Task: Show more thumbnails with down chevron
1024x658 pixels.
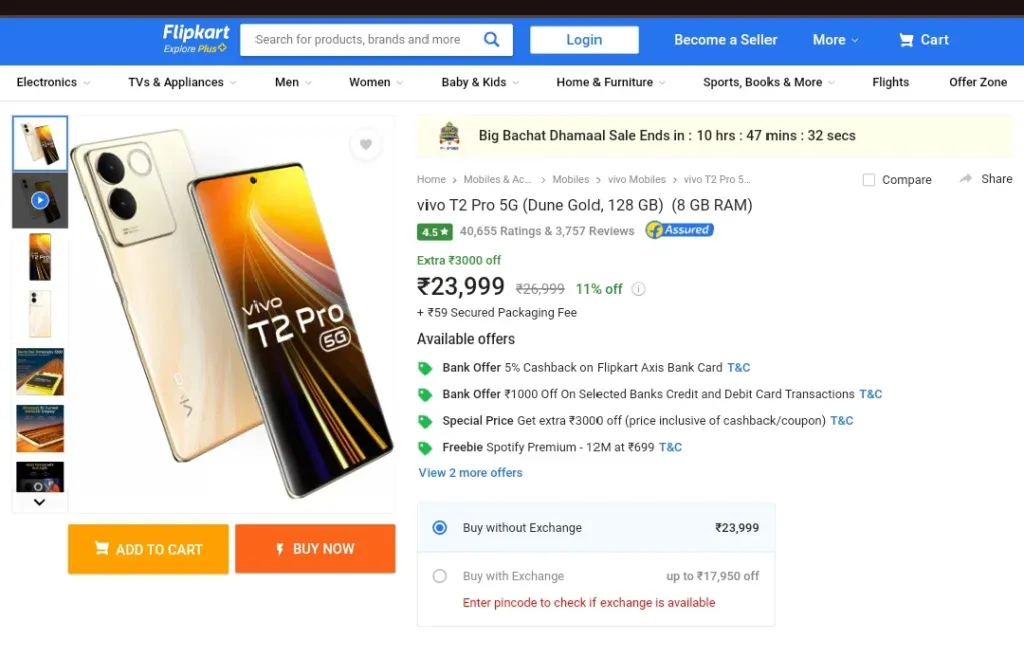Action: pos(39,502)
